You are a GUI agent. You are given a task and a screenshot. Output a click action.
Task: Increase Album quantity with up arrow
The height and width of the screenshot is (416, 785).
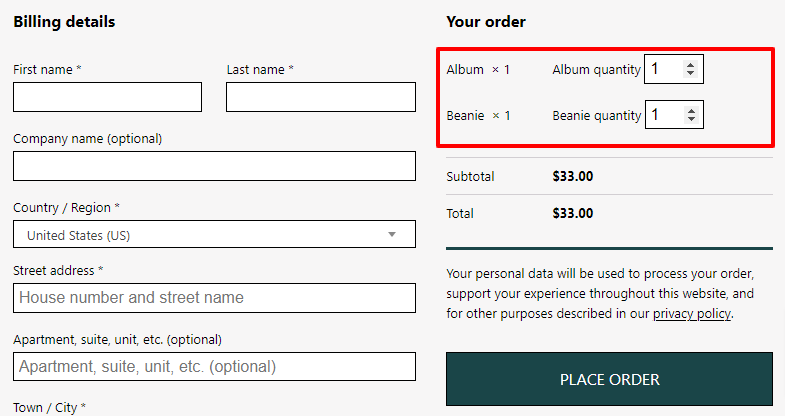(x=690, y=65)
